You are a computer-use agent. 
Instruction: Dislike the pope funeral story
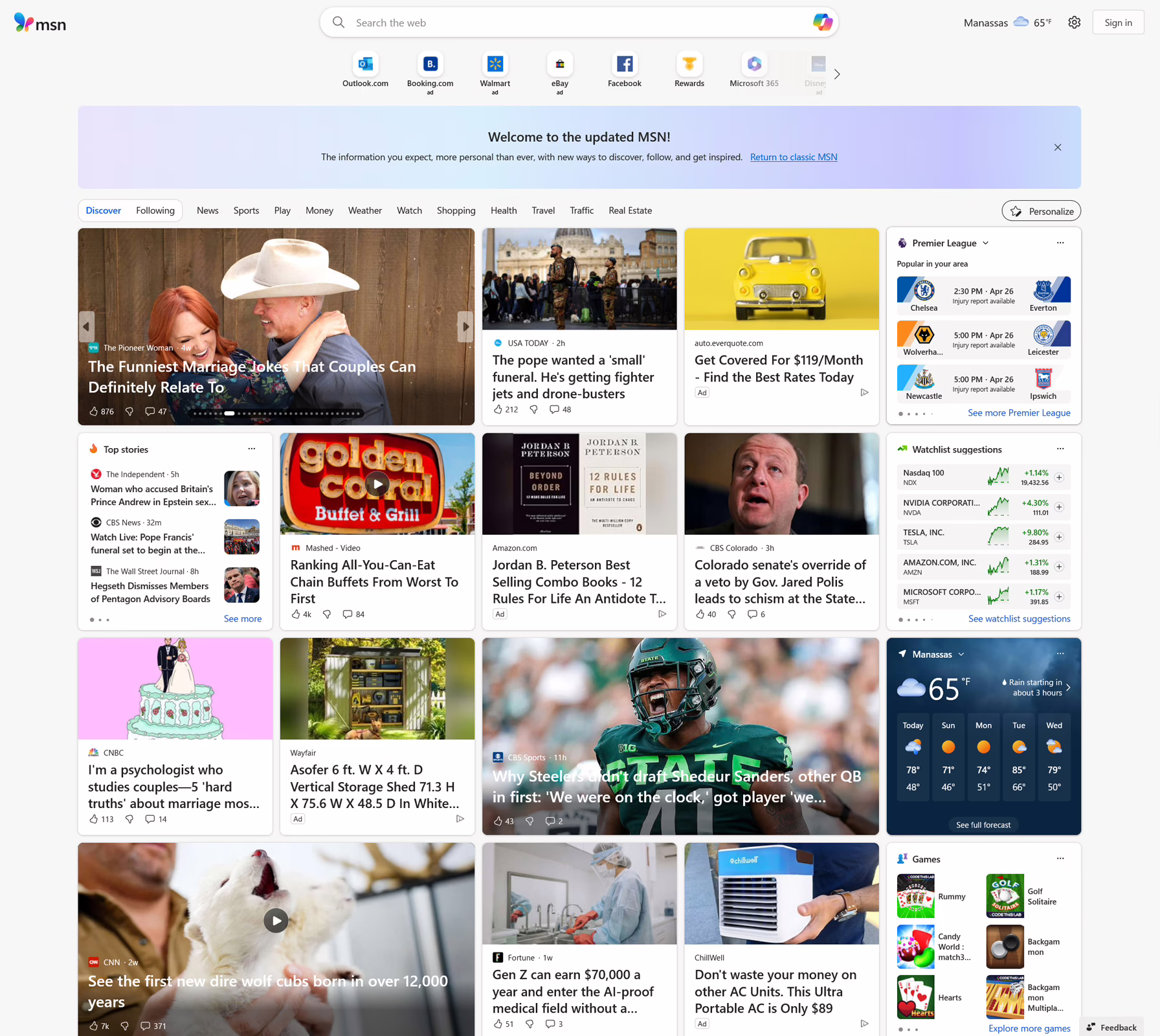tap(533, 410)
